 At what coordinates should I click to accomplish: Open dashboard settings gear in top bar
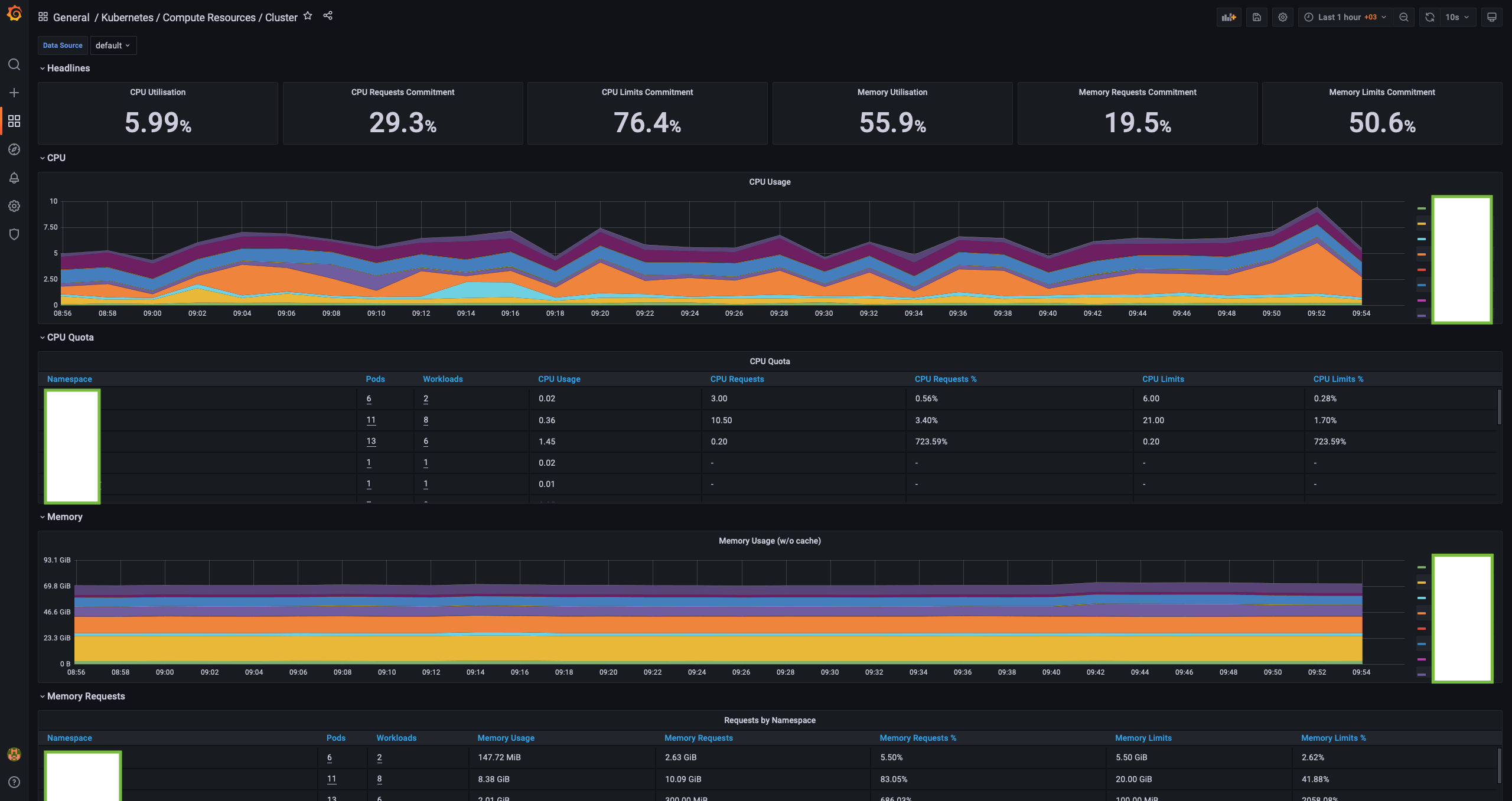(x=1283, y=17)
